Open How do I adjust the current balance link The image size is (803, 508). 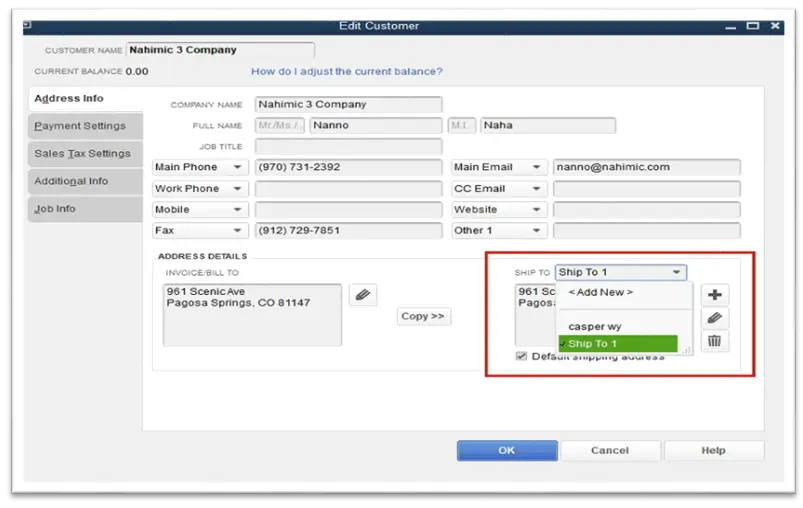click(x=347, y=71)
